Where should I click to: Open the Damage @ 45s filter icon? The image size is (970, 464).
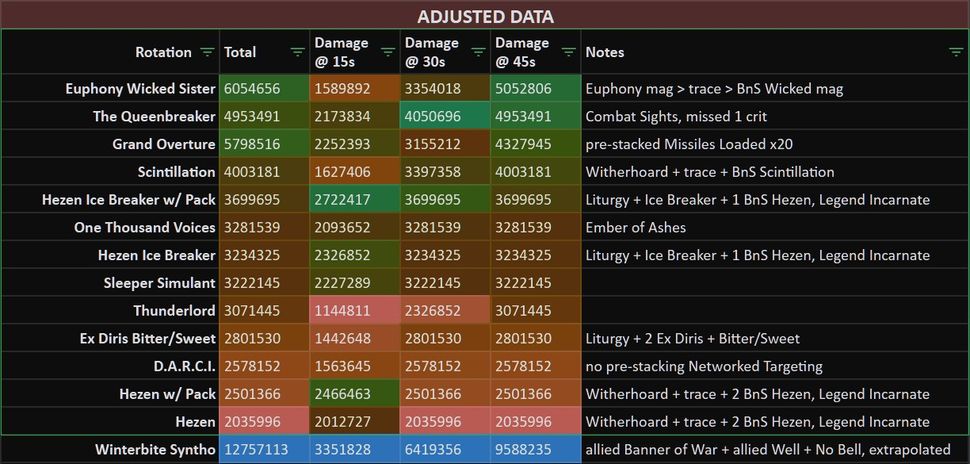click(x=569, y=53)
